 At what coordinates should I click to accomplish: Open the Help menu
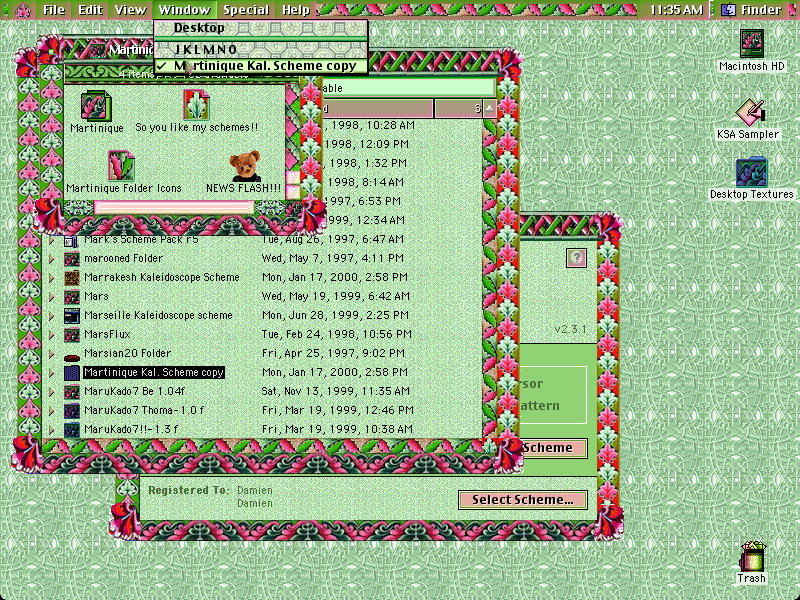[x=296, y=10]
